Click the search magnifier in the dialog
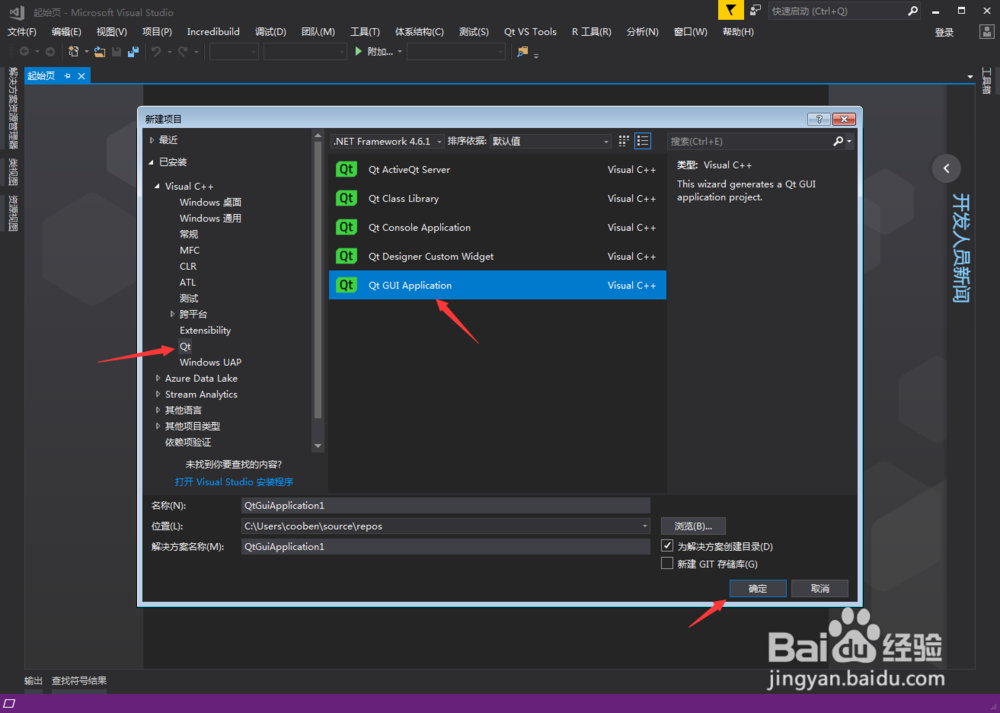Image resolution: width=1000 pixels, height=713 pixels. [x=838, y=141]
